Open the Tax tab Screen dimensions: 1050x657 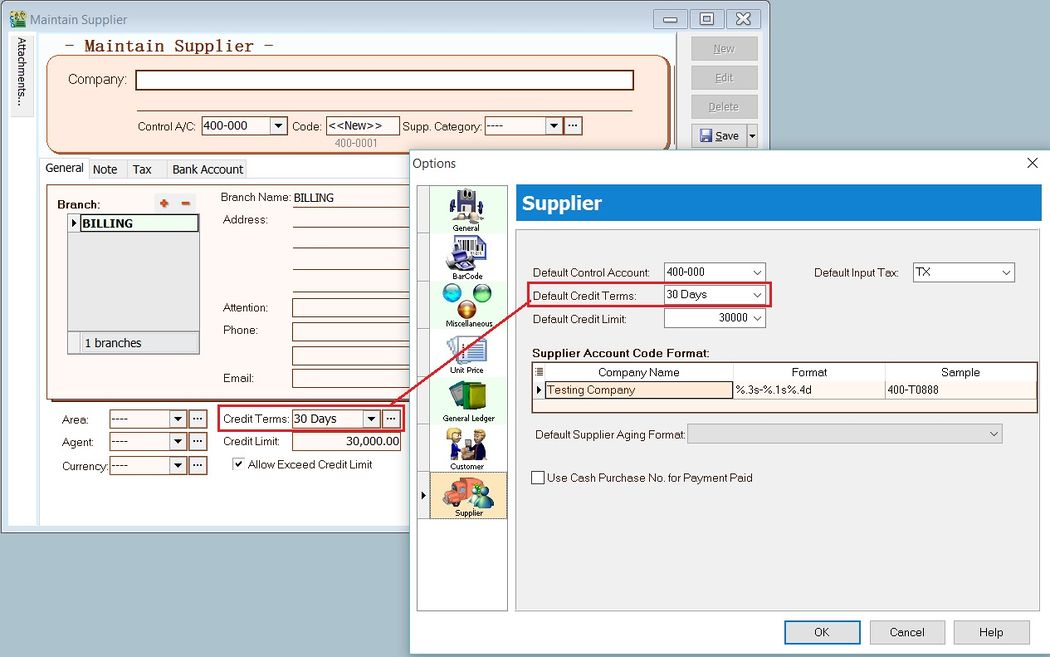(x=143, y=169)
